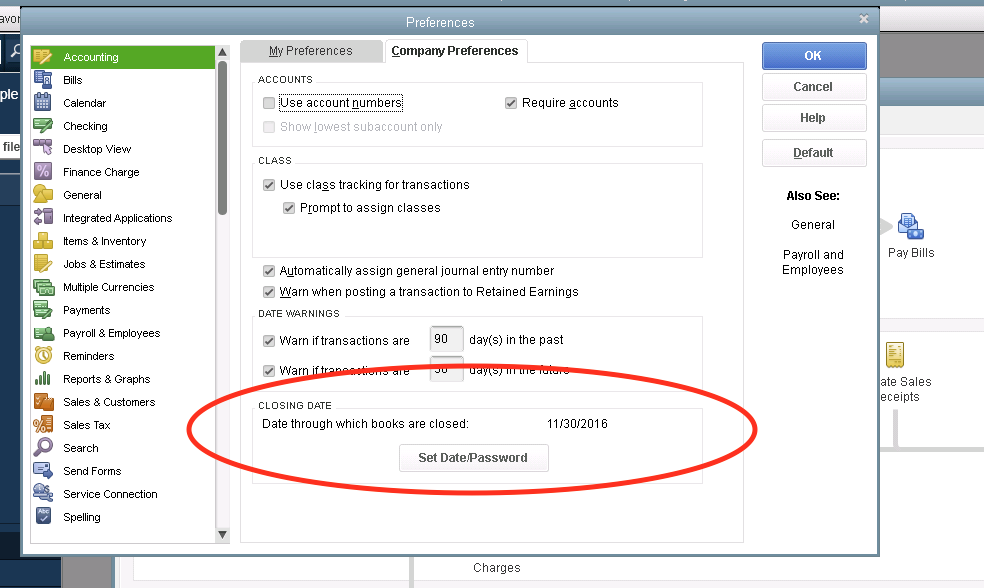Switch to the My Preferences tab
984x588 pixels.
[x=310, y=51]
